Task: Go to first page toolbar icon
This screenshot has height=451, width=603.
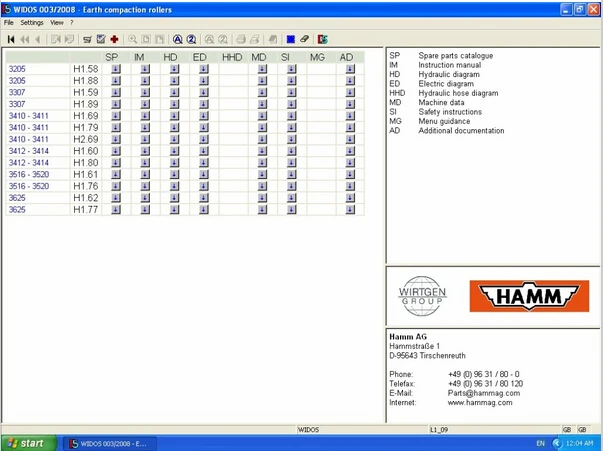Action: coord(11,39)
